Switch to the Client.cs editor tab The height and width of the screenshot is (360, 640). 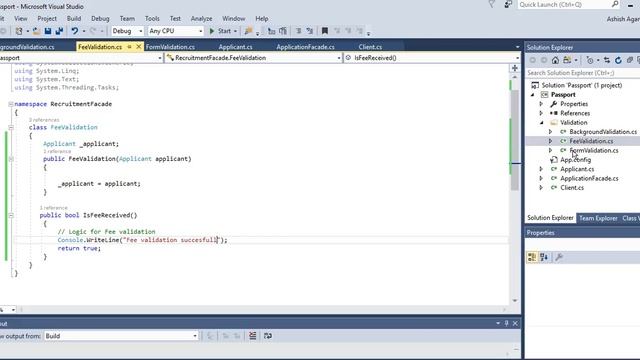click(370, 47)
